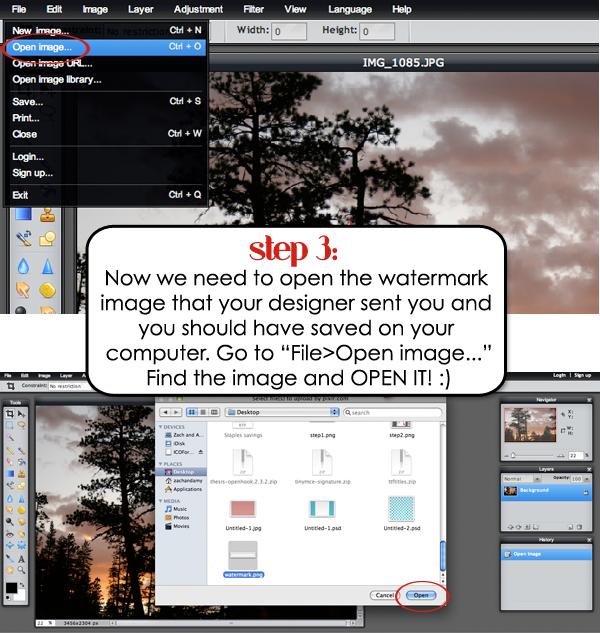Select the Eraser tool
The height and width of the screenshot is (633, 600).
(10, 462)
